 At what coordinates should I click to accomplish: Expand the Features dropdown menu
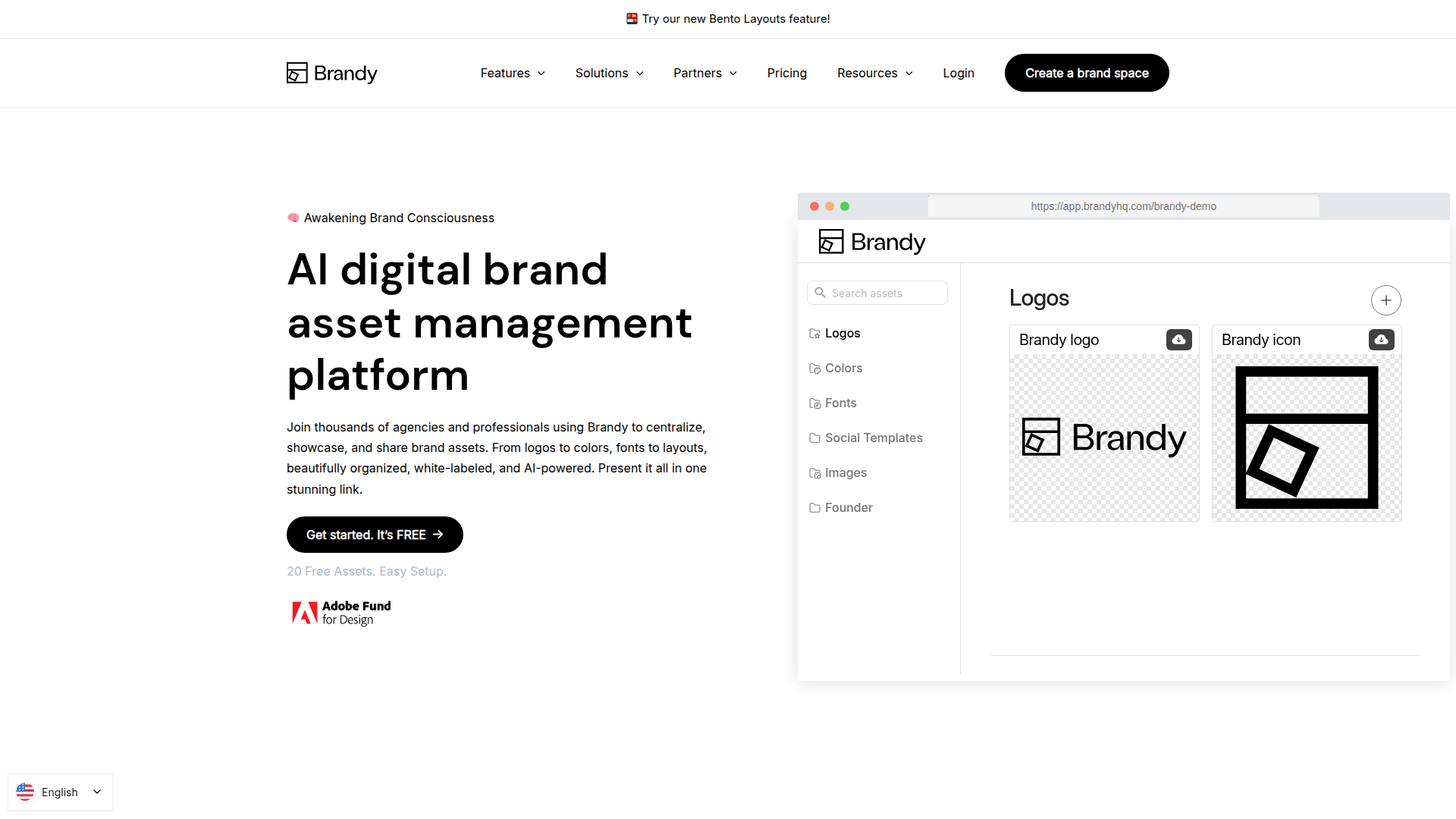[513, 73]
